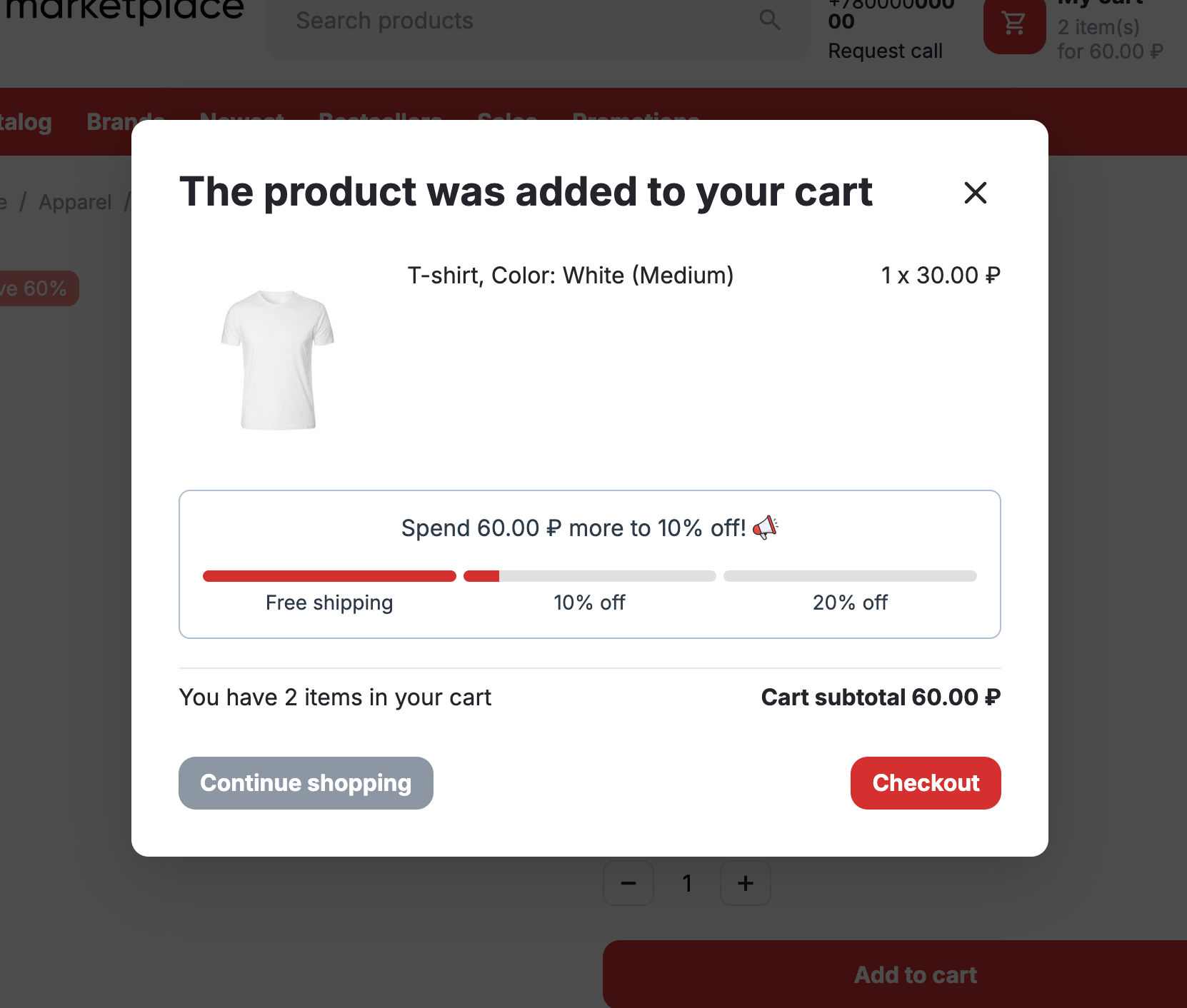Open the red shopping cart icon

pos(1014,25)
